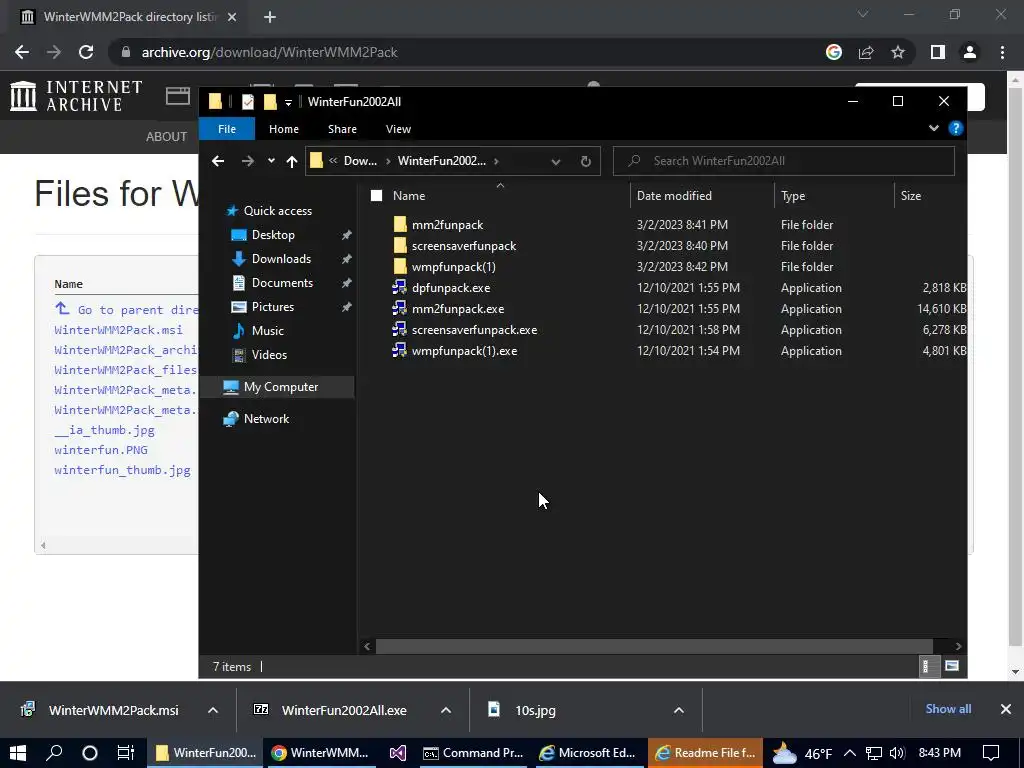This screenshot has width=1024, height=768.
Task: Show hidden system tray icons
Action: (x=850, y=753)
